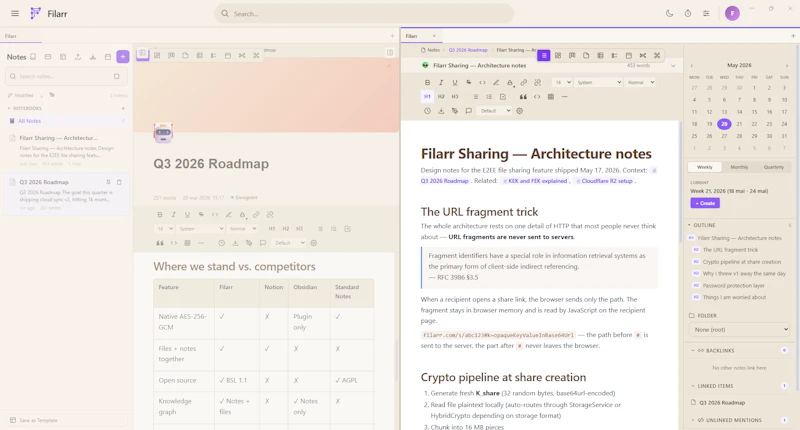This screenshot has width=800, height=430.
Task: Switch to left pane Filarr tab
Action: coord(20,36)
